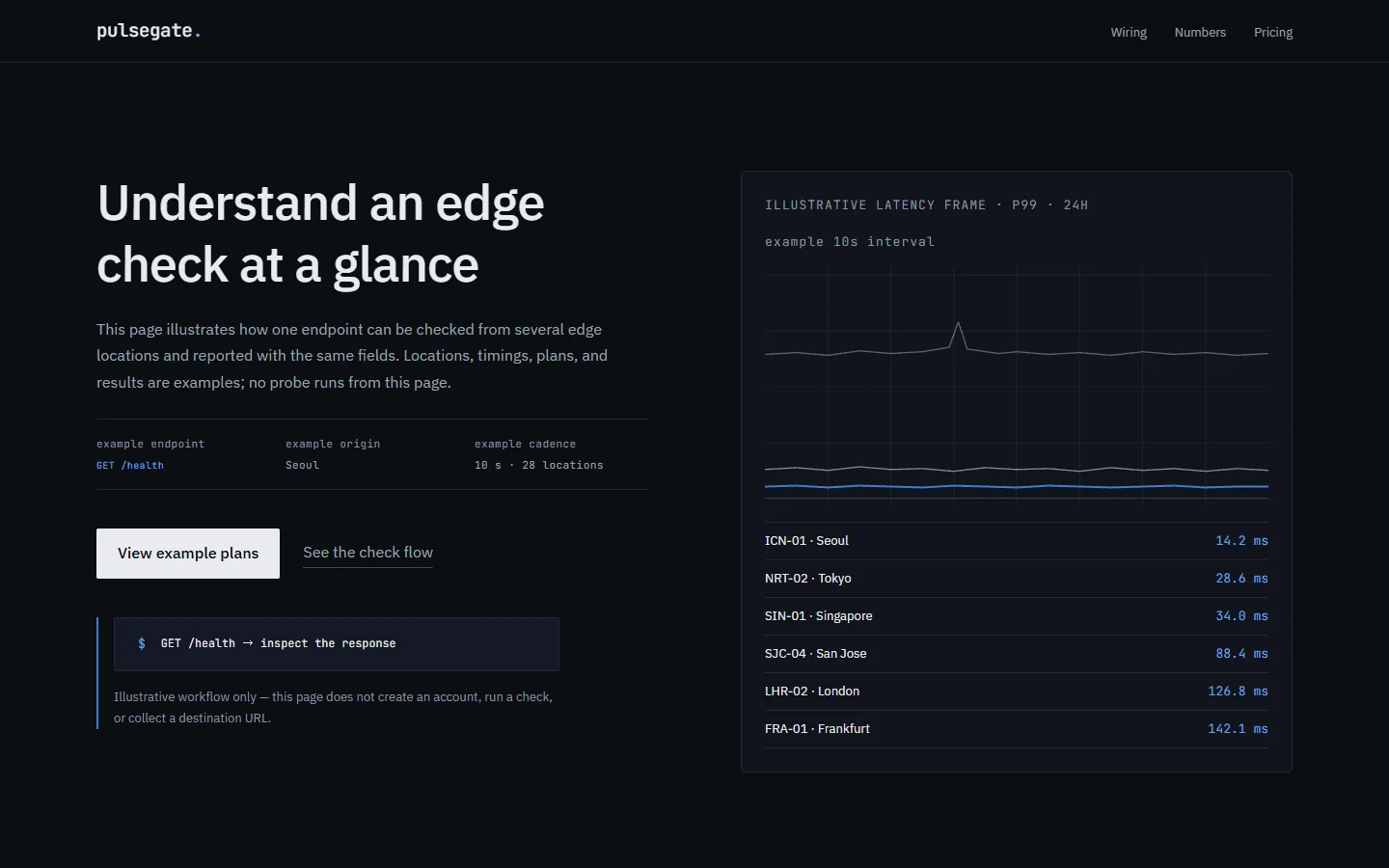Screen dimensions: 1389x868
Task: Click the example cadence label
Action: pyautogui.click(x=525, y=444)
